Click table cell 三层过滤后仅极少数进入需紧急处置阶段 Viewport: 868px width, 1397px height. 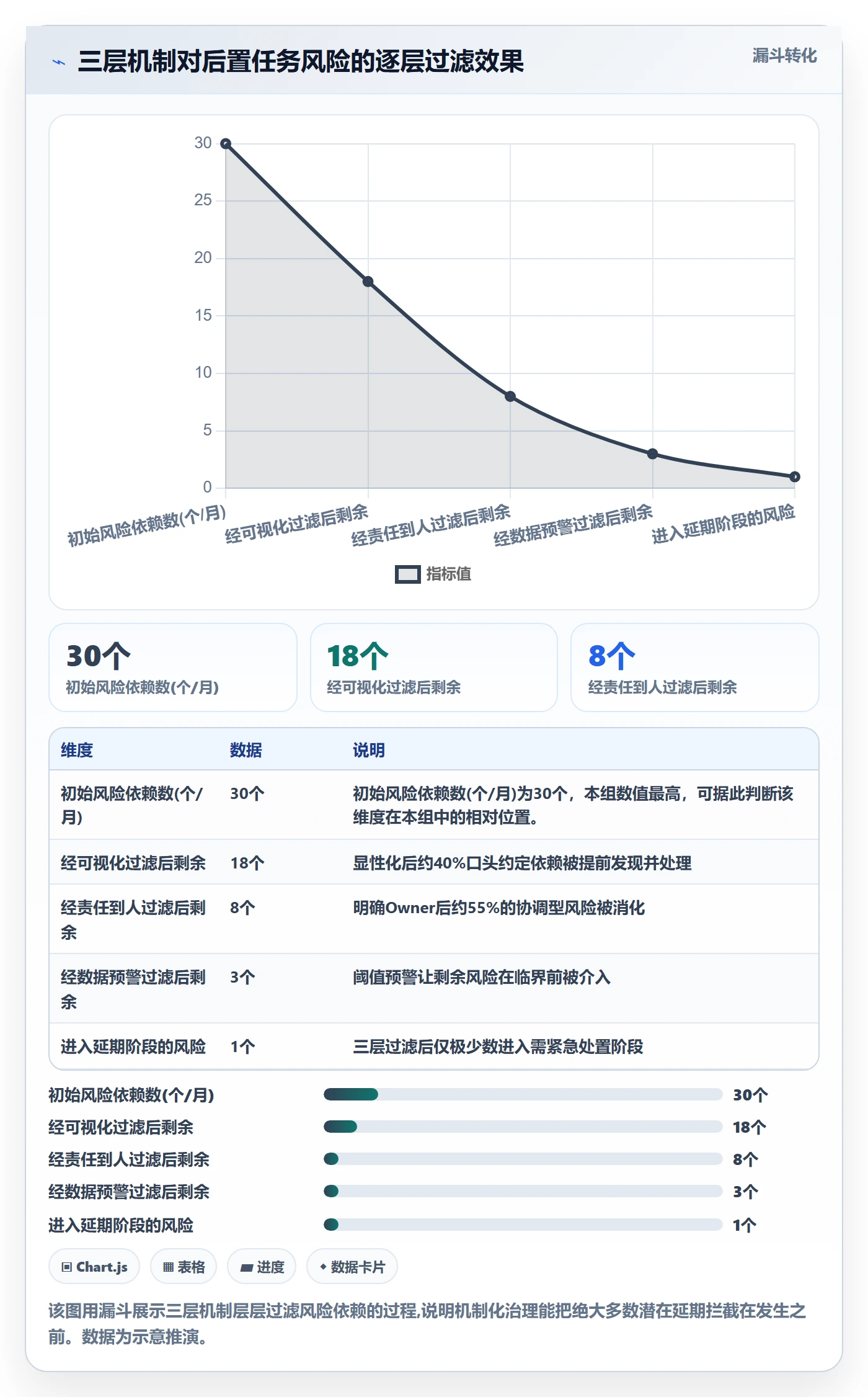coord(498,1047)
